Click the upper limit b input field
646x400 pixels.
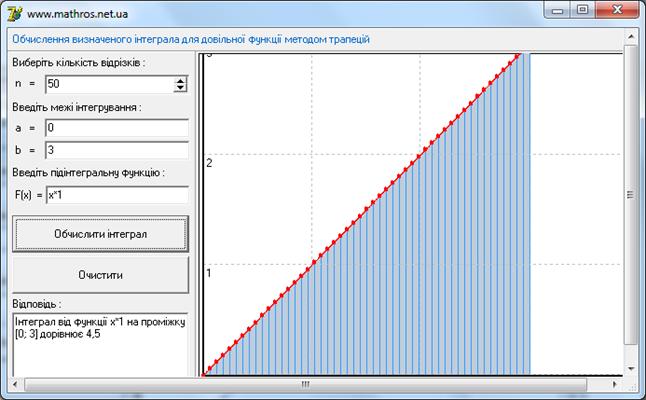click(x=117, y=150)
